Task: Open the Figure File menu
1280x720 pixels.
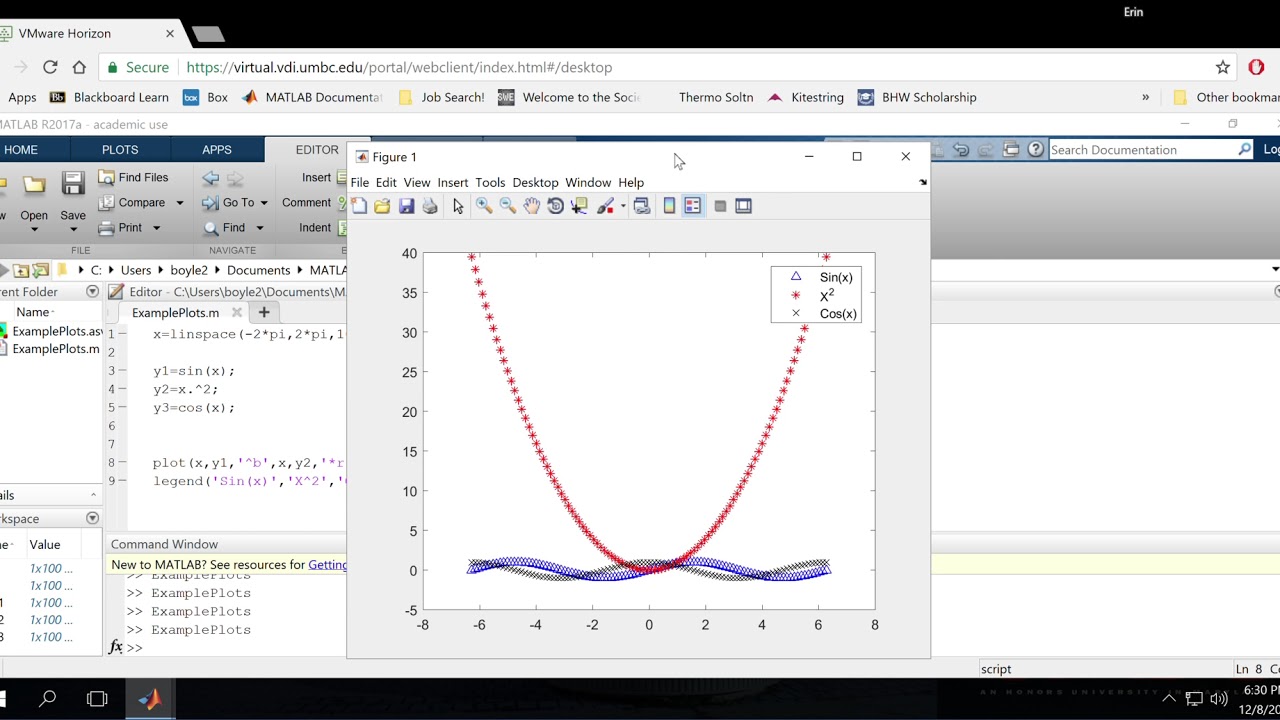Action: tap(360, 182)
